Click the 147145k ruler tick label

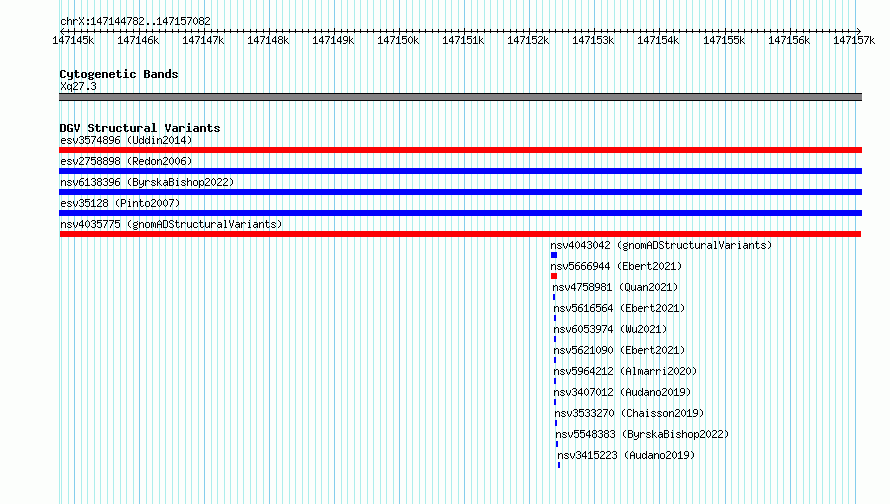point(73,40)
